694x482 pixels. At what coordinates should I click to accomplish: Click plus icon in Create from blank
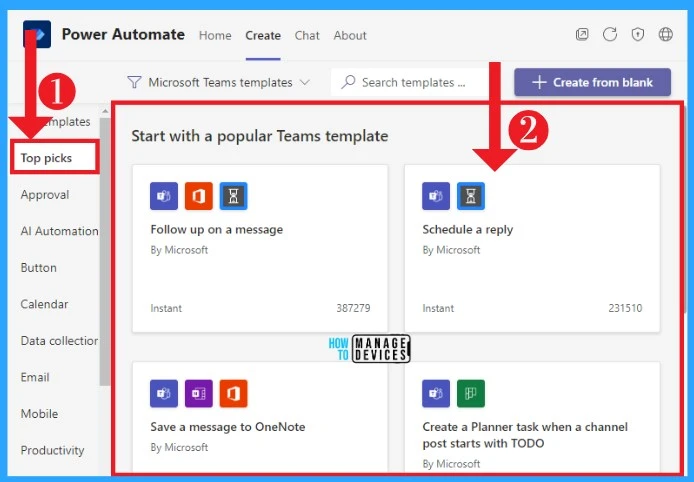tap(539, 82)
